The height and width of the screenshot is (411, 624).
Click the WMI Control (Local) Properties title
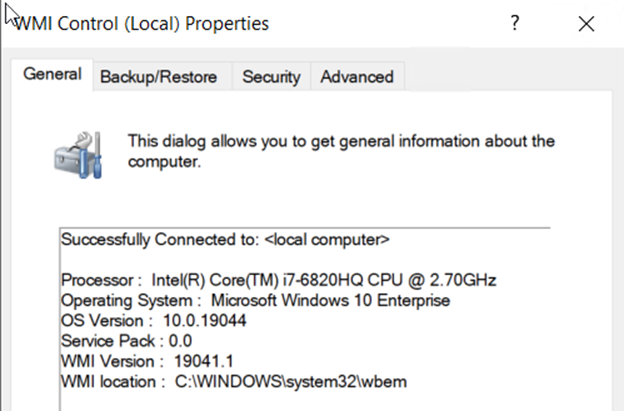142,24
